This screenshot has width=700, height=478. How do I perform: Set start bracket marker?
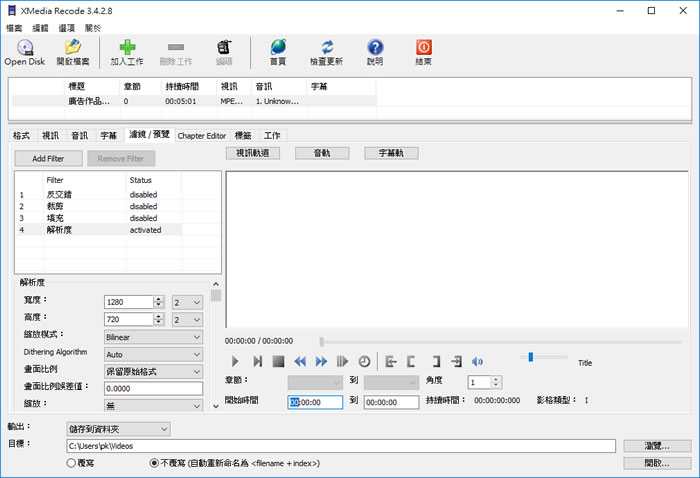tap(411, 361)
